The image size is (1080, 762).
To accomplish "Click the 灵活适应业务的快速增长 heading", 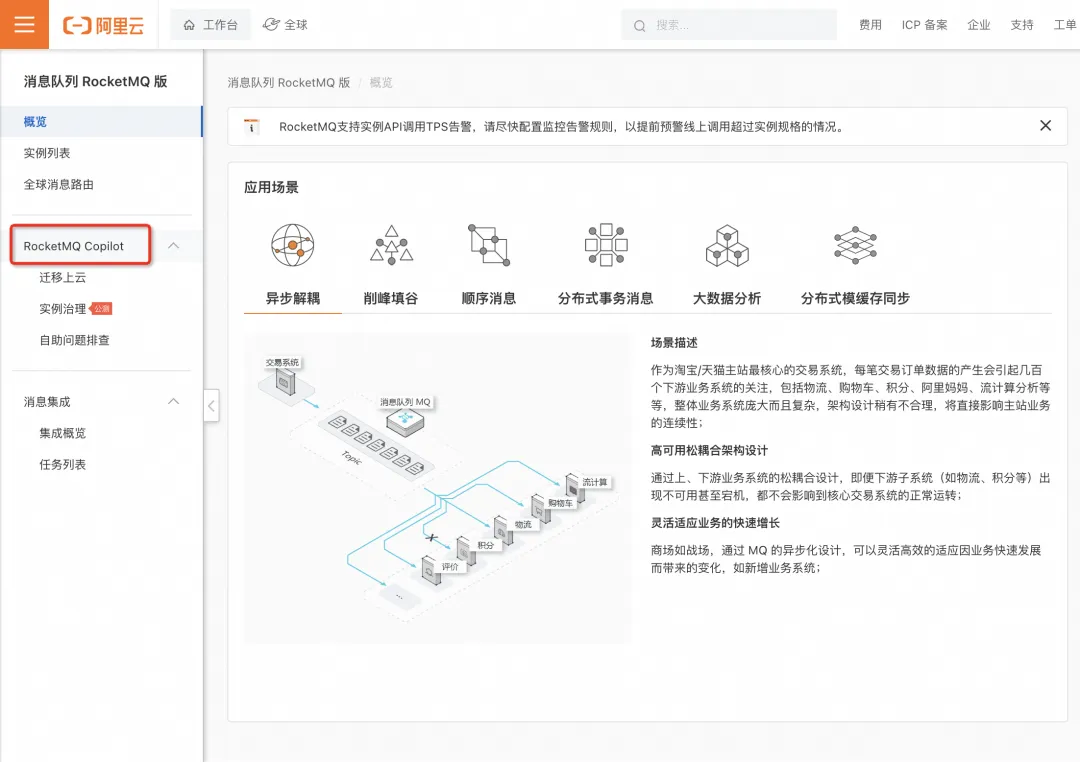I will coord(715,523).
